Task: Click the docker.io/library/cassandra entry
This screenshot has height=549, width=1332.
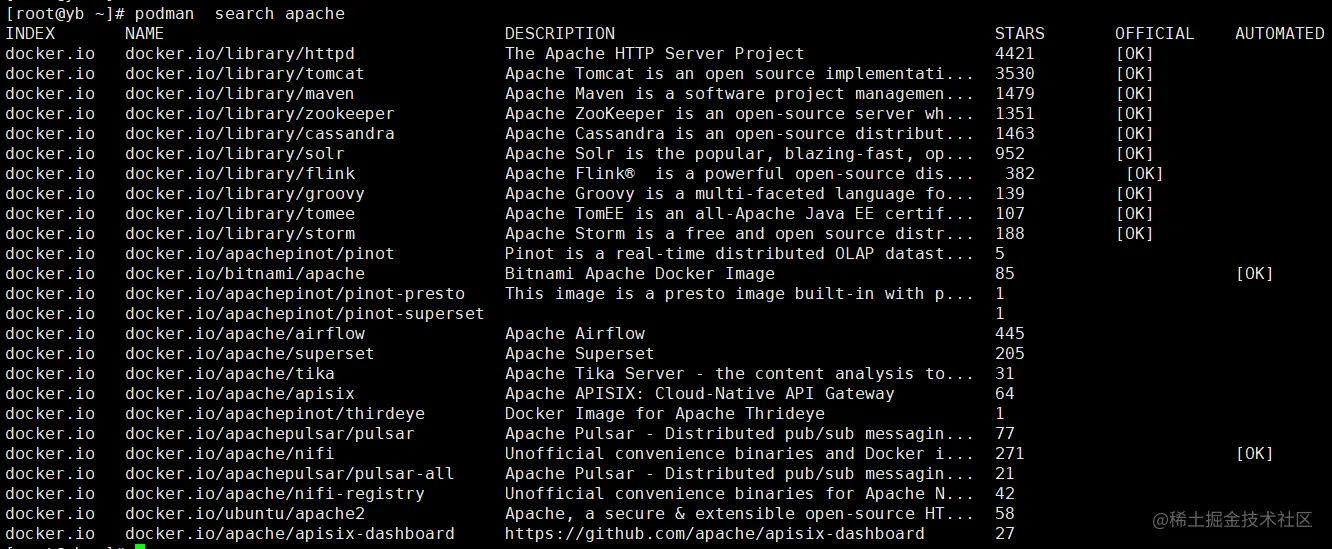Action: [259, 134]
